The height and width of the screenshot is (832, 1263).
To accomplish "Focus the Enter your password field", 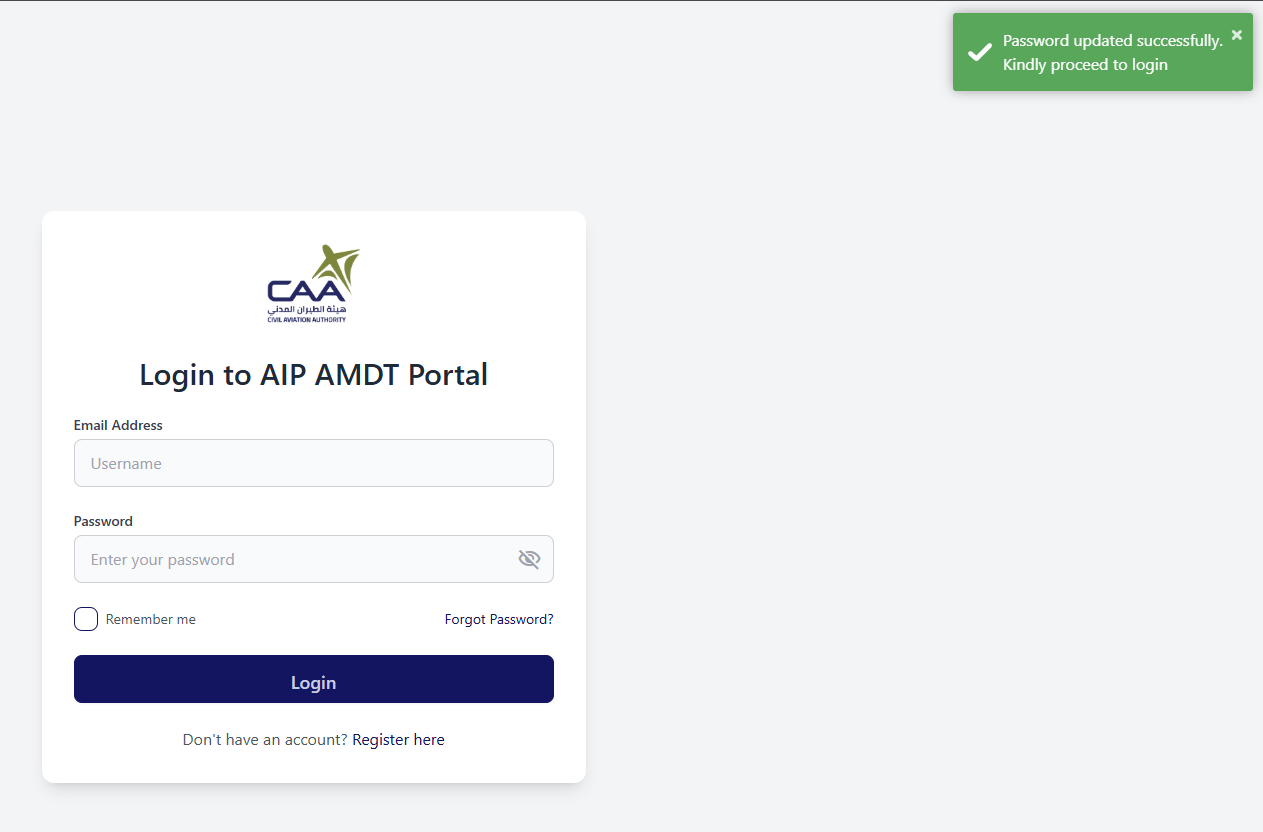I will 314,559.
